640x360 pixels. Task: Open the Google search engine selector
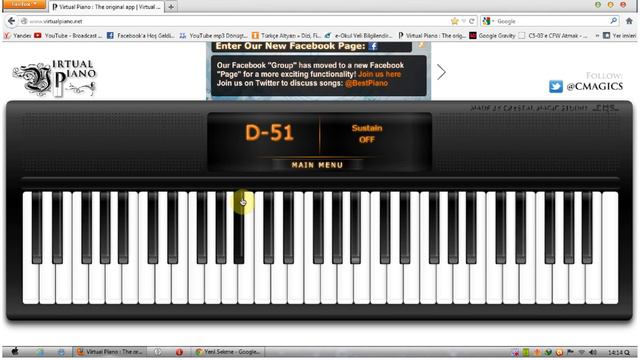488,21
